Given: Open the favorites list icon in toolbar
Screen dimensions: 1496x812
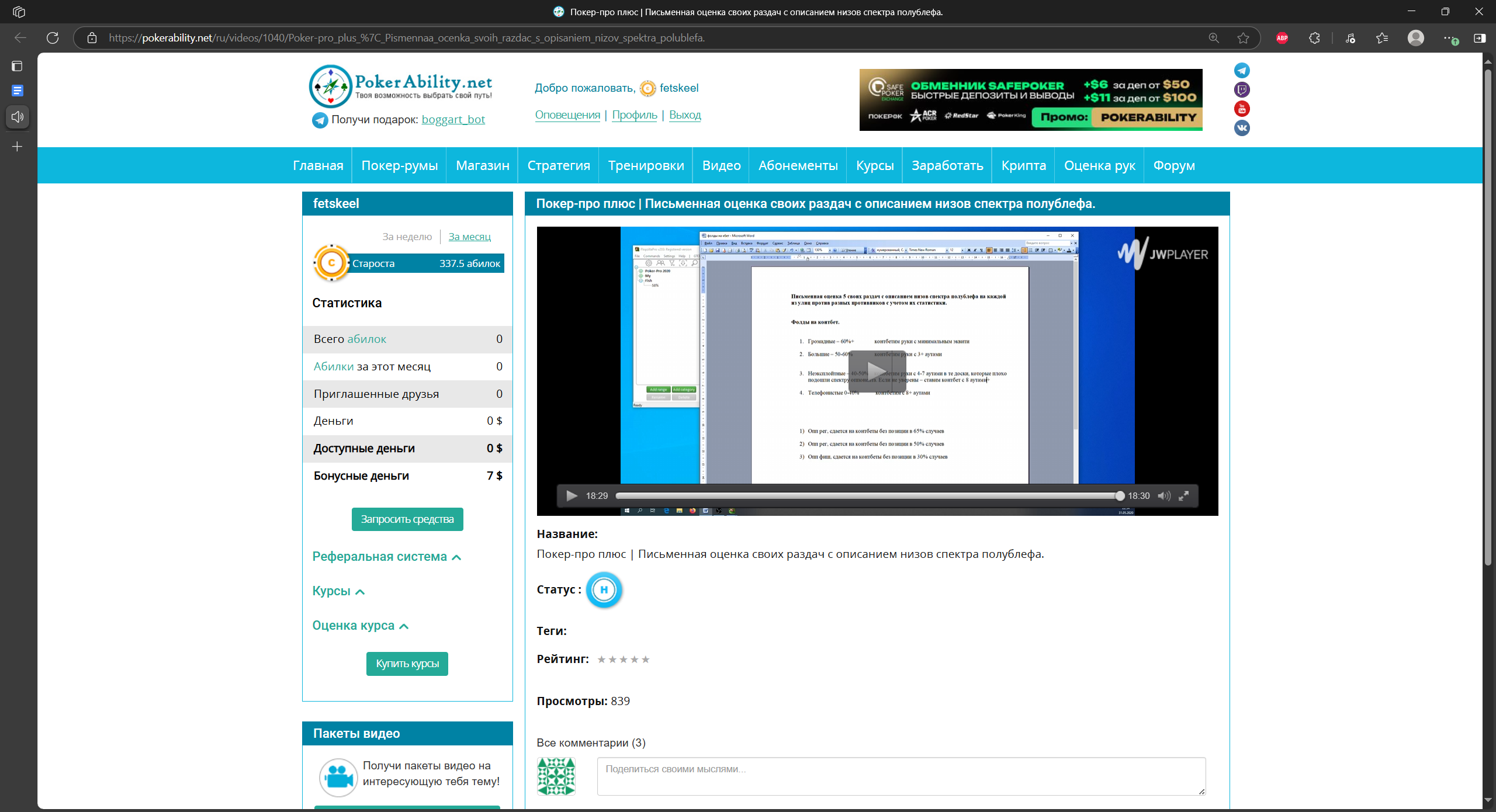Looking at the screenshot, I should pyautogui.click(x=1382, y=38).
